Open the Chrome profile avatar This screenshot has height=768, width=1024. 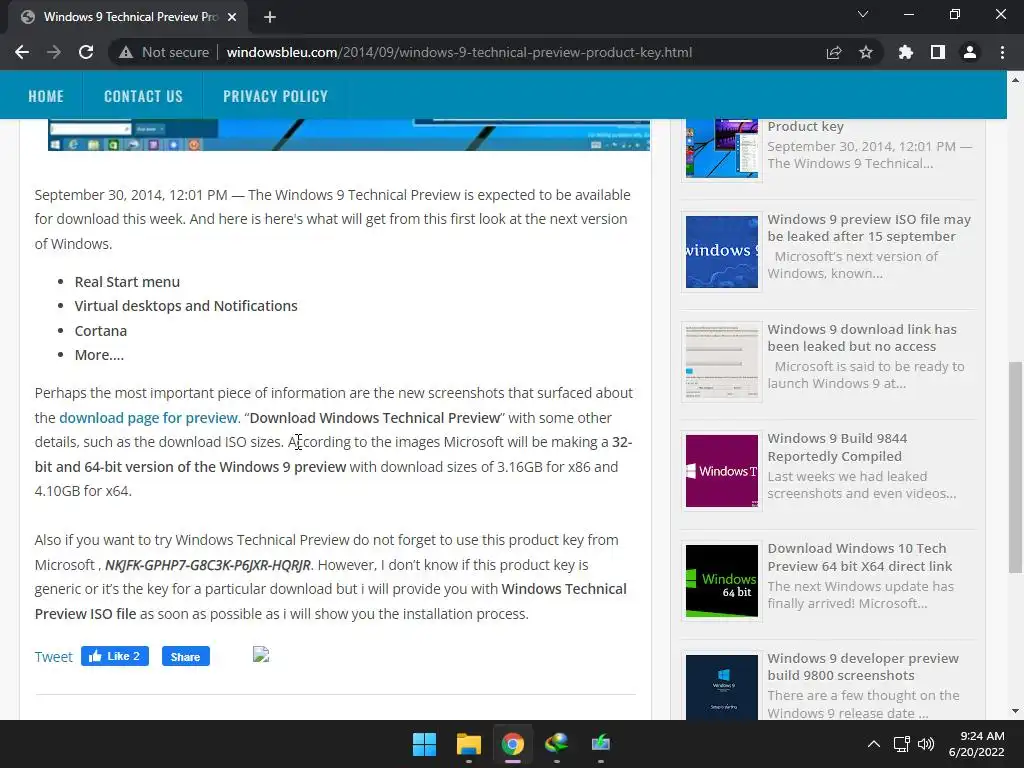coord(970,52)
